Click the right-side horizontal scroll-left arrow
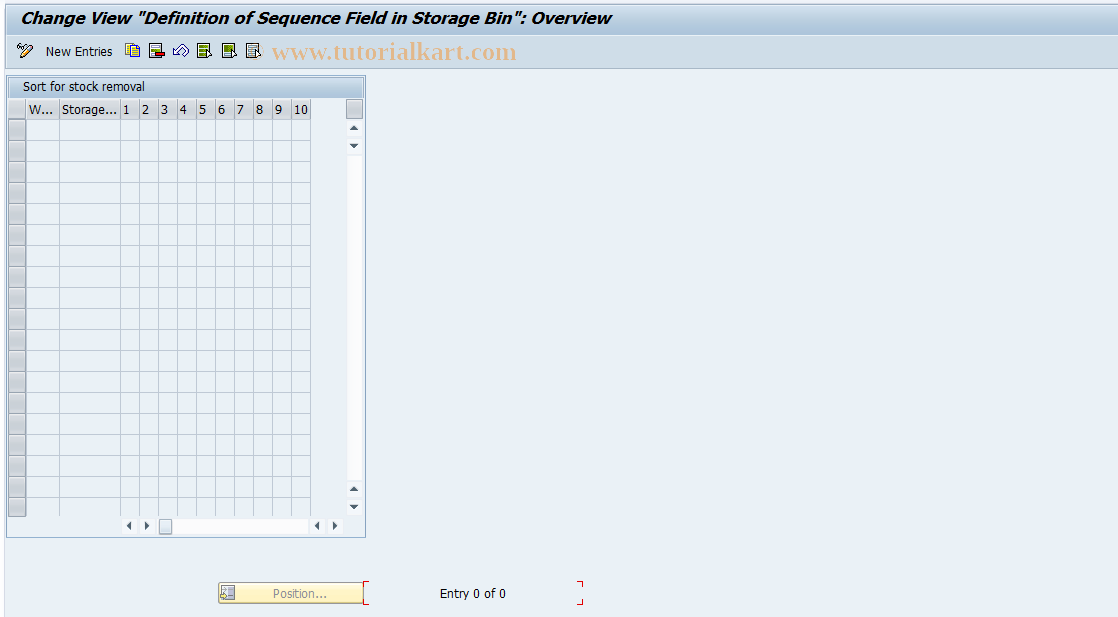The height and width of the screenshot is (617, 1118). 317,526
